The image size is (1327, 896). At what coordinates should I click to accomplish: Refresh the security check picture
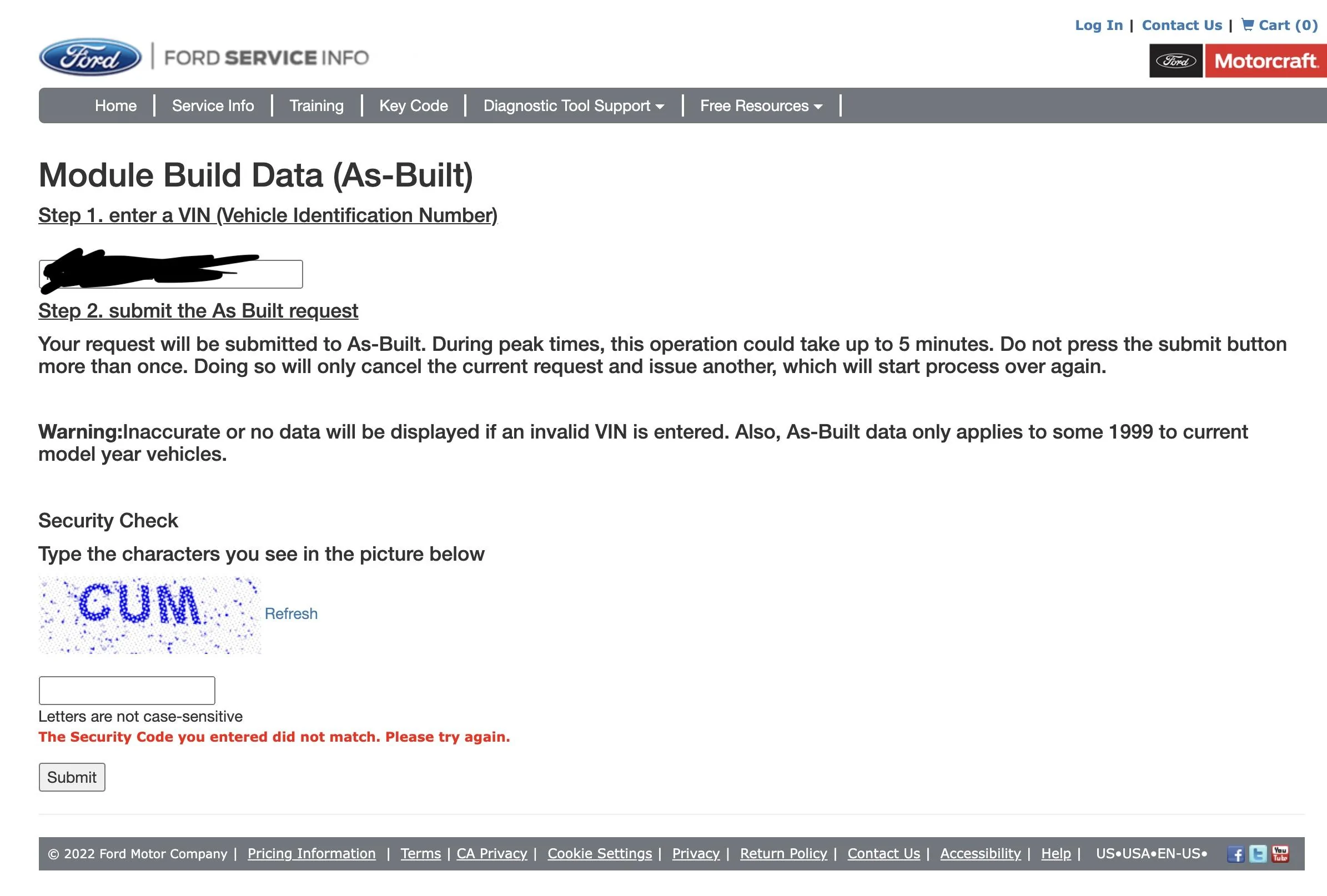pyautogui.click(x=291, y=614)
